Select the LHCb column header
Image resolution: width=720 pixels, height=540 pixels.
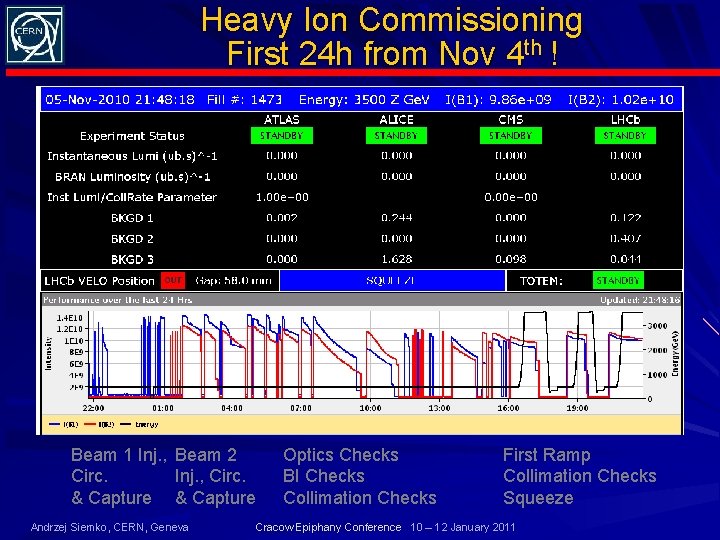click(x=625, y=120)
